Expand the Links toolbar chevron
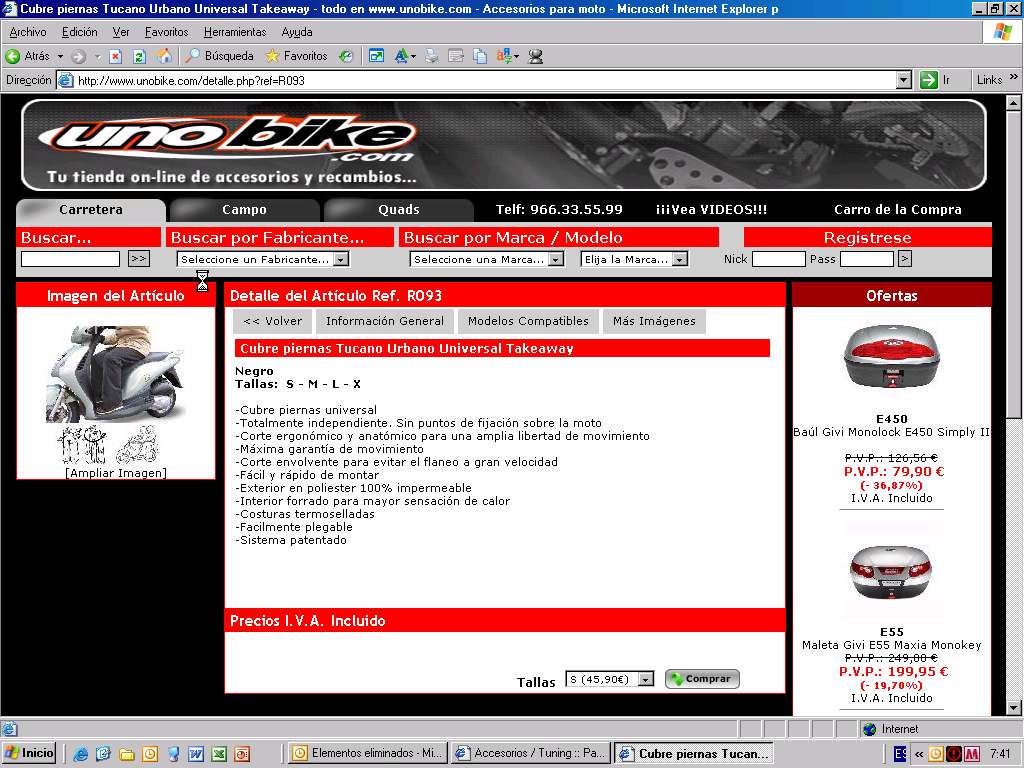 pos(1014,78)
